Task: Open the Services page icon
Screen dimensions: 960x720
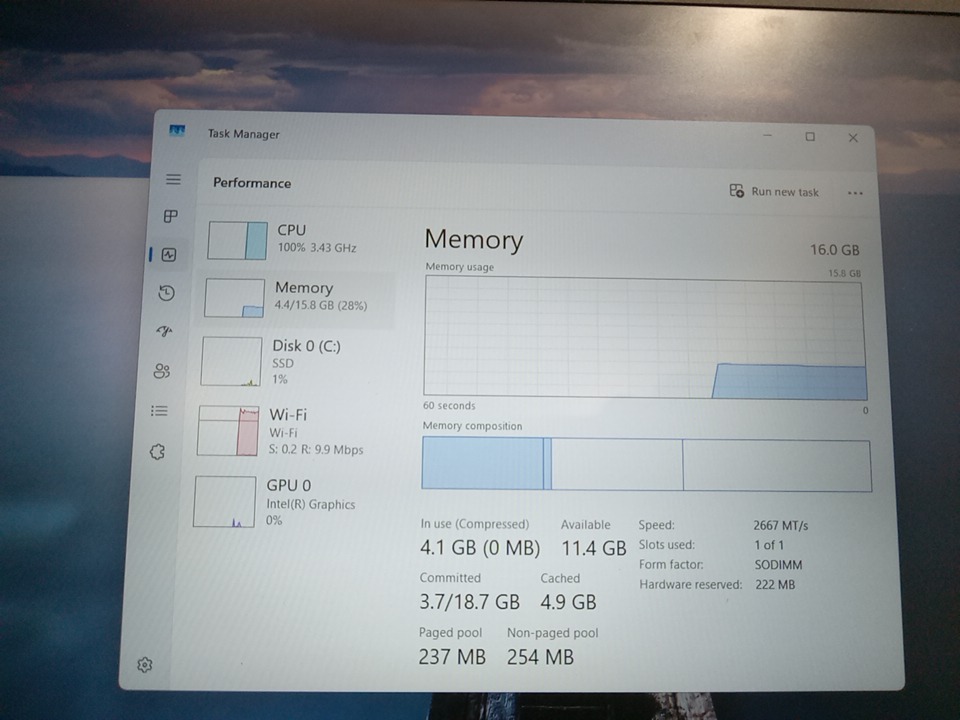Action: point(157,452)
